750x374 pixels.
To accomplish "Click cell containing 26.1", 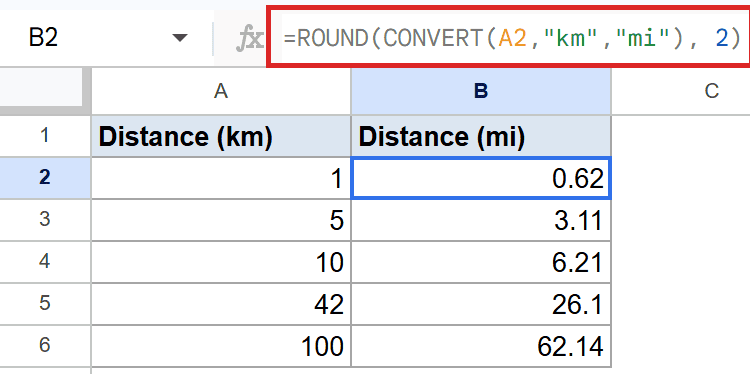I will (x=481, y=304).
